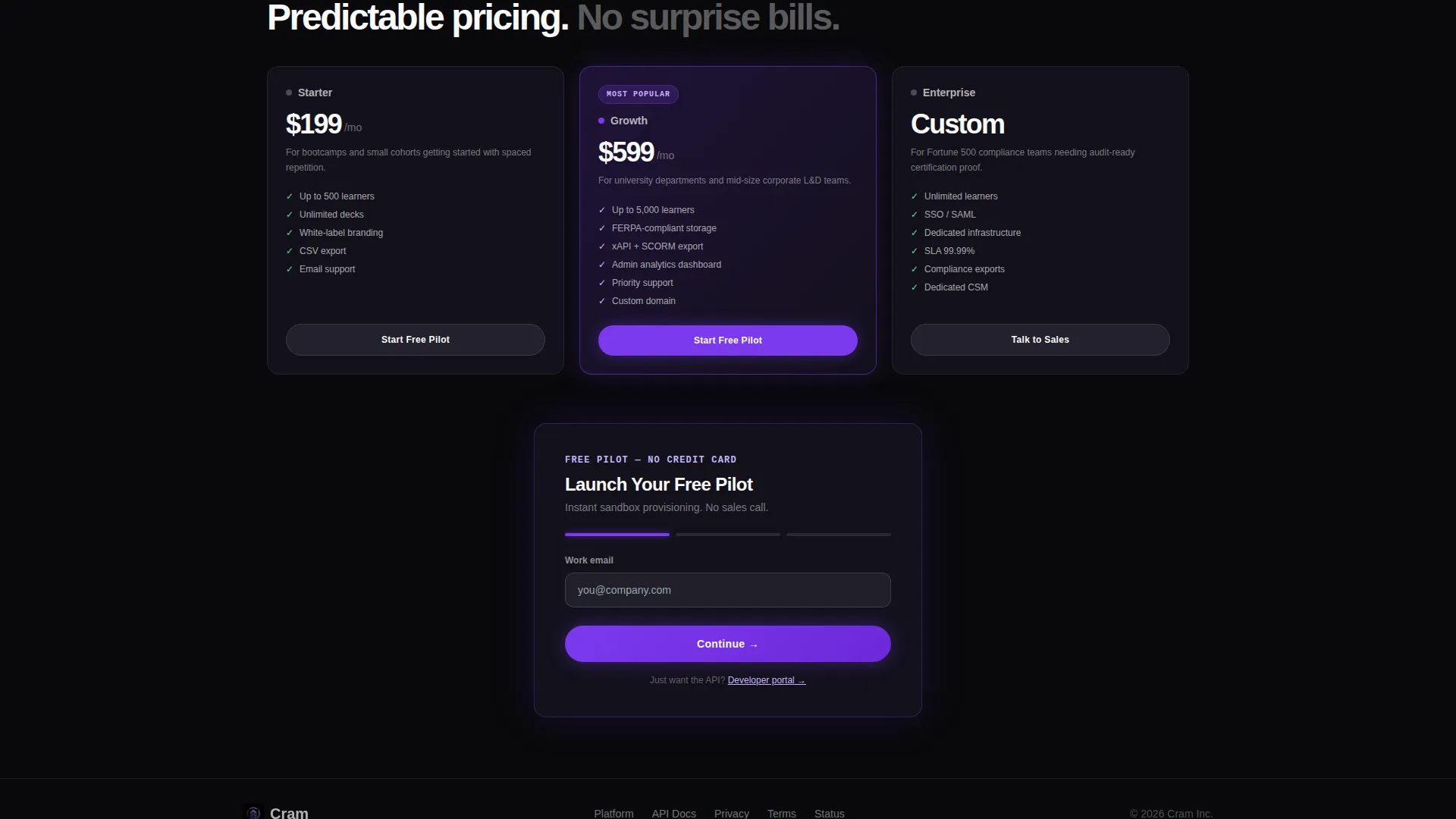
Task: Open the Status footer link
Action: pos(830,813)
